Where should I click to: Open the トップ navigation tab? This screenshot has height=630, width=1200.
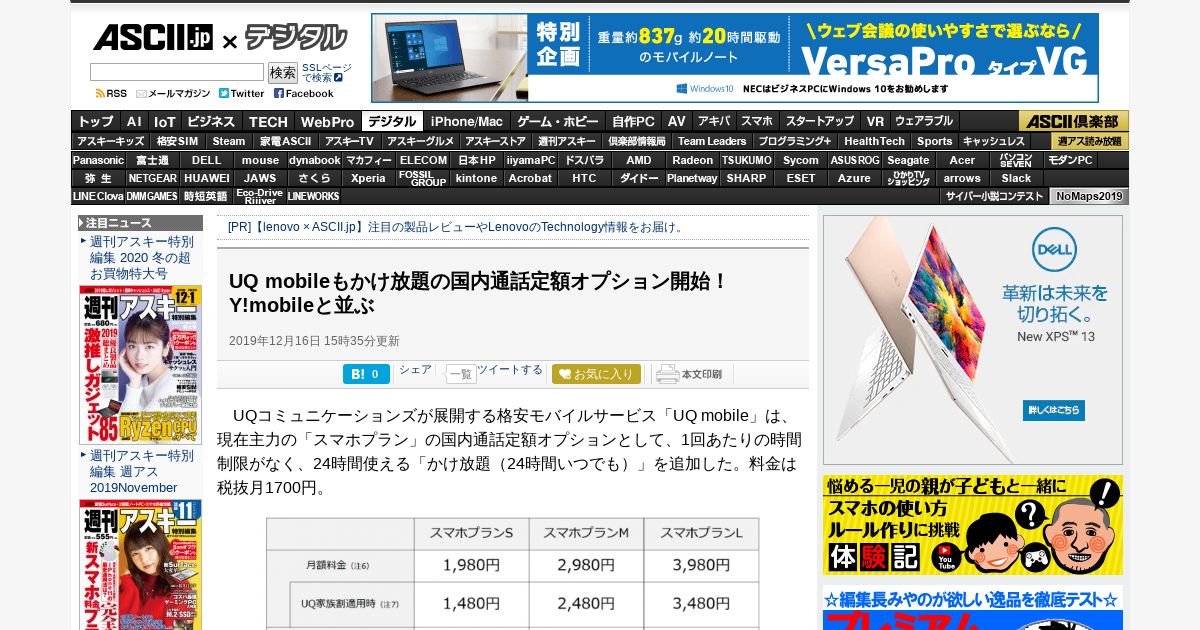pos(96,121)
